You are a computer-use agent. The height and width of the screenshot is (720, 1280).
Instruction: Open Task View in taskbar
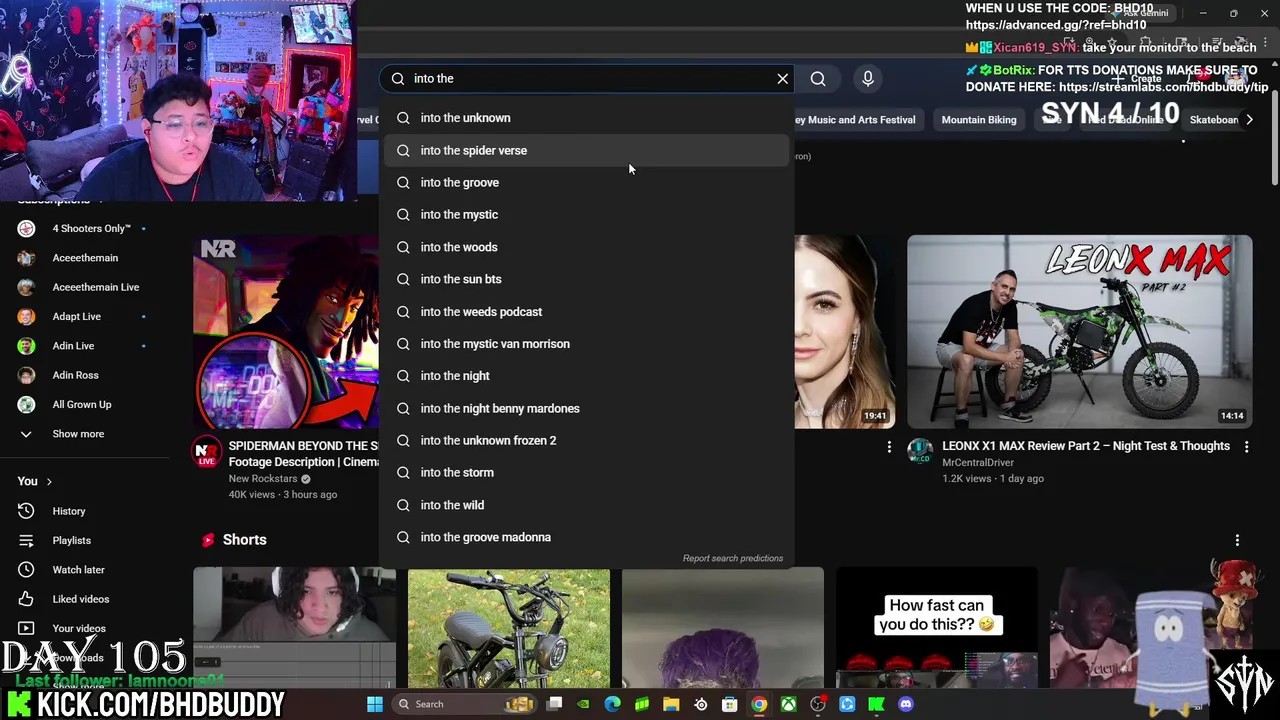(x=555, y=704)
